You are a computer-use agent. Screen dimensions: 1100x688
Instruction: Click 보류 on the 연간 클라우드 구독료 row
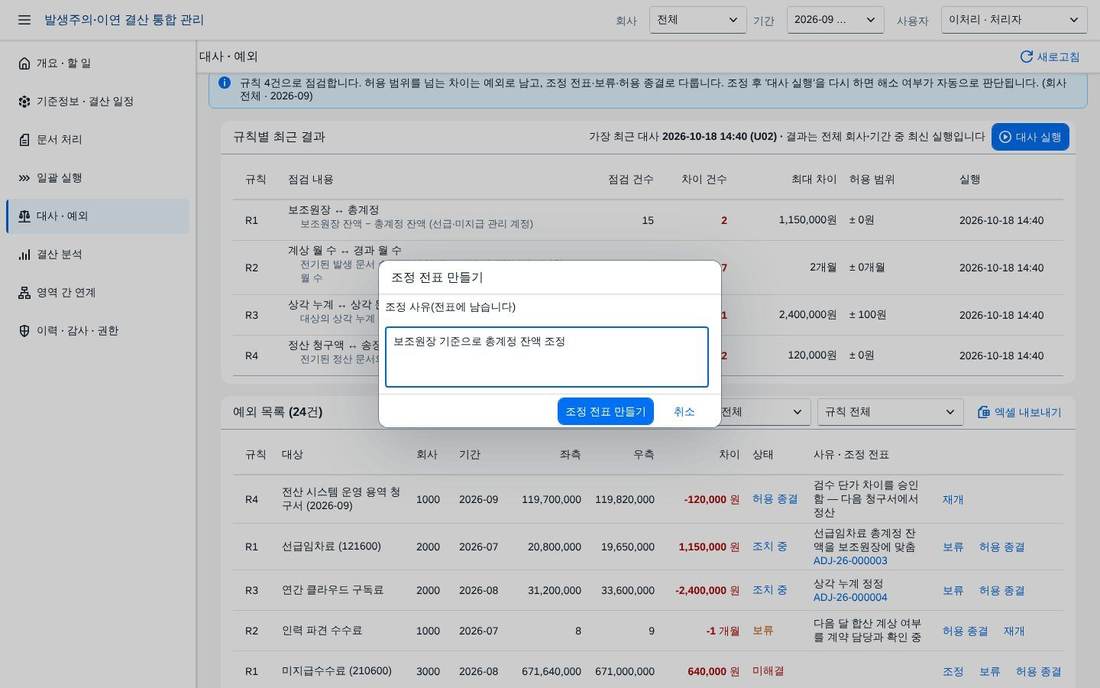953,591
